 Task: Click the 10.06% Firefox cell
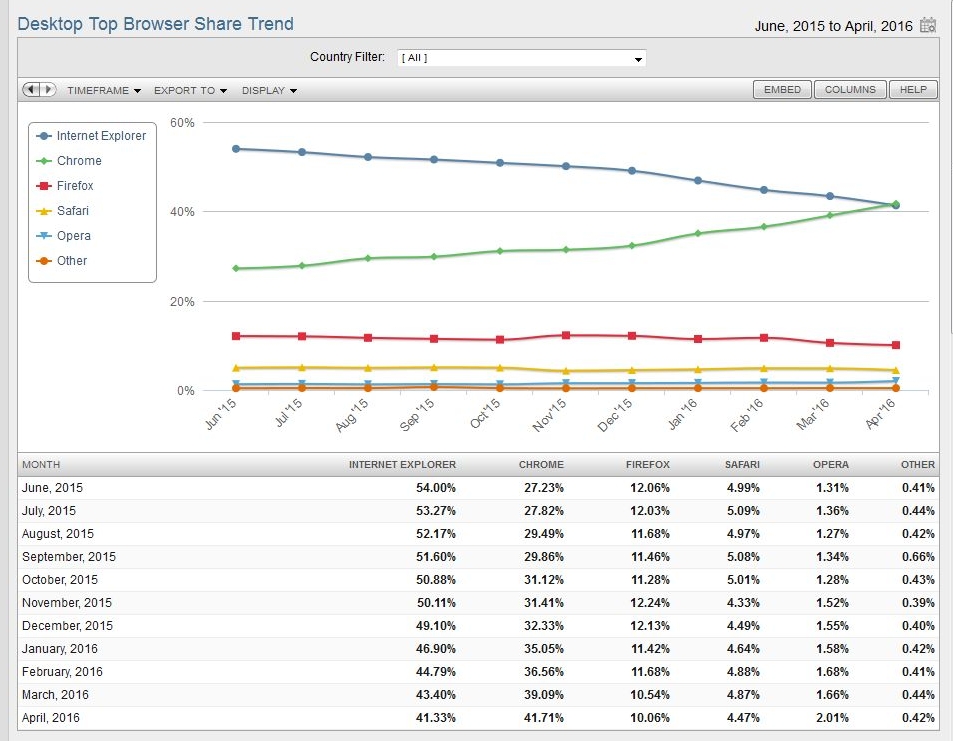pos(650,718)
